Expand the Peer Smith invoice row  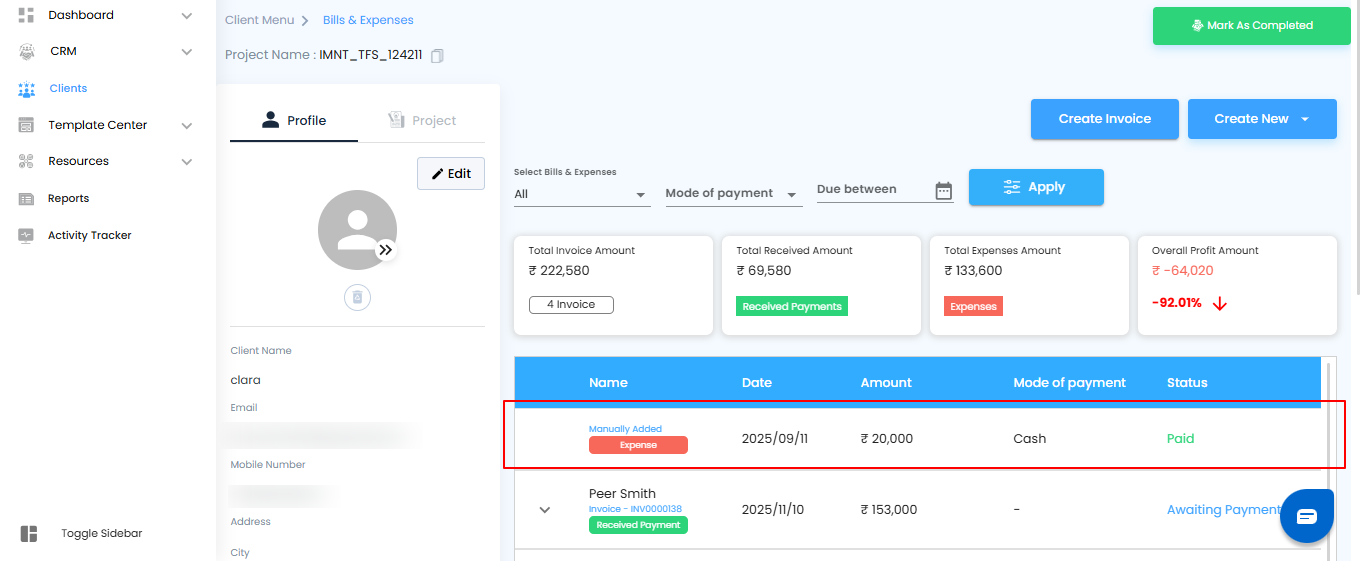[x=545, y=510]
